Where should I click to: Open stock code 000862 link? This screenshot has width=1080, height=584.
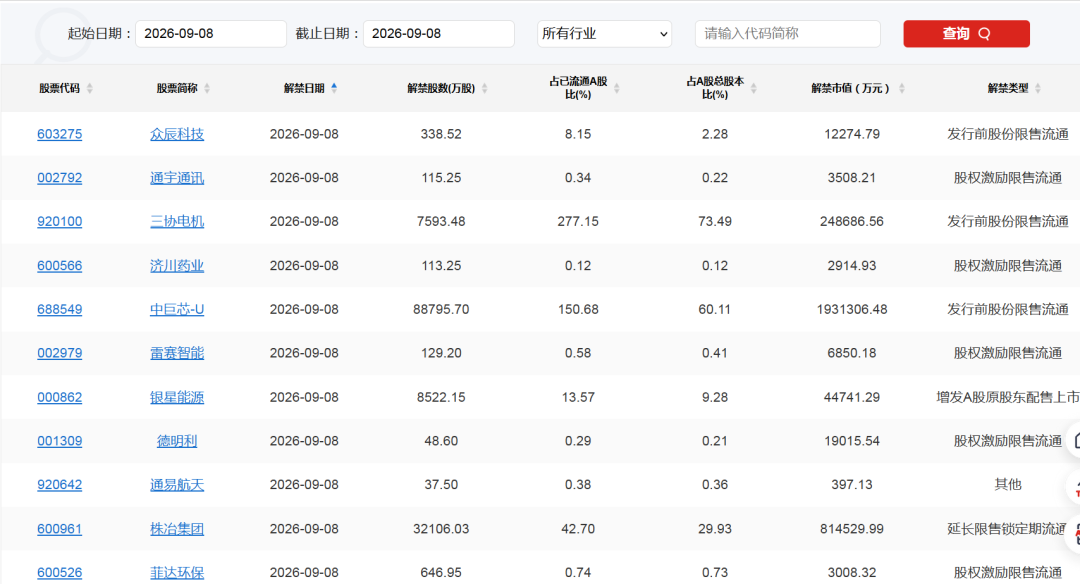point(59,397)
